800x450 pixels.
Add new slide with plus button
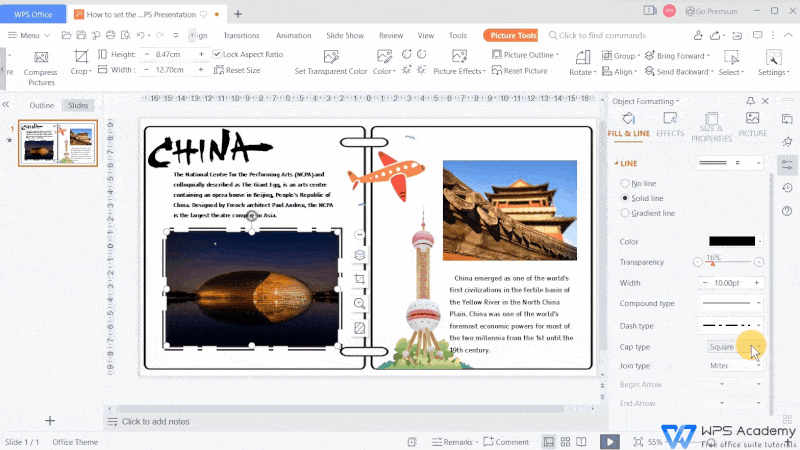(49, 421)
